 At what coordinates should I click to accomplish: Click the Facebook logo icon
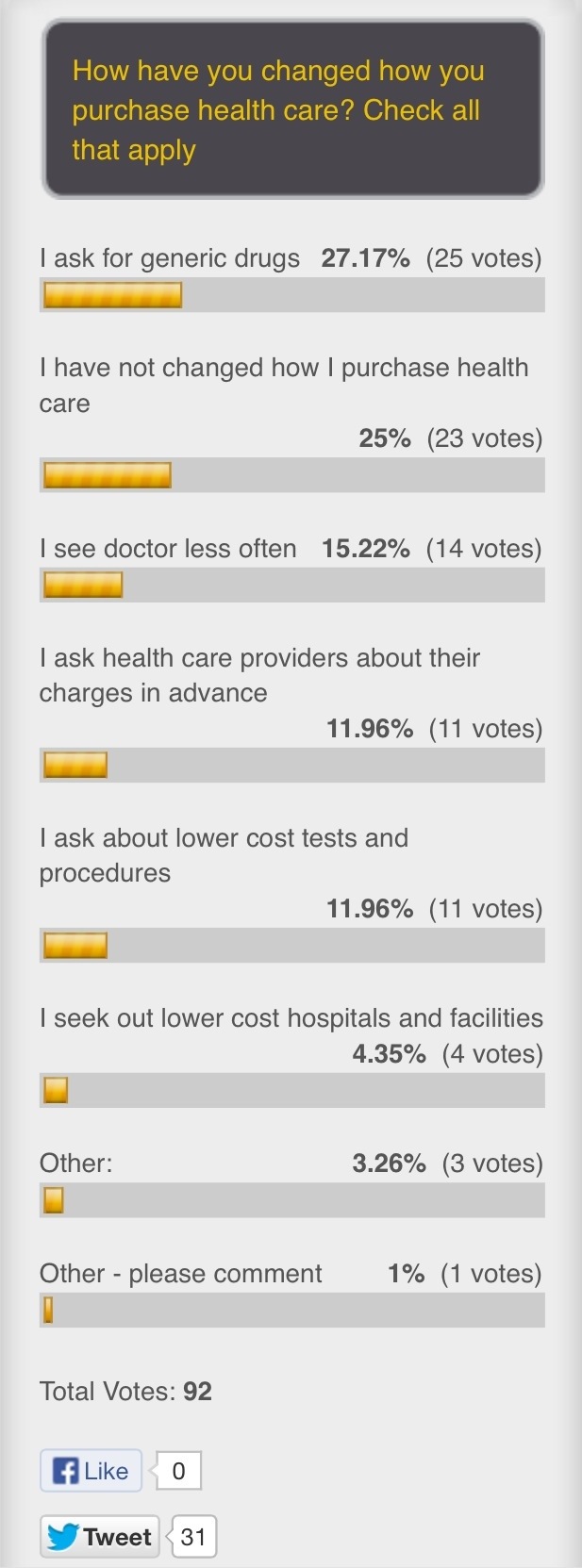click(64, 1471)
